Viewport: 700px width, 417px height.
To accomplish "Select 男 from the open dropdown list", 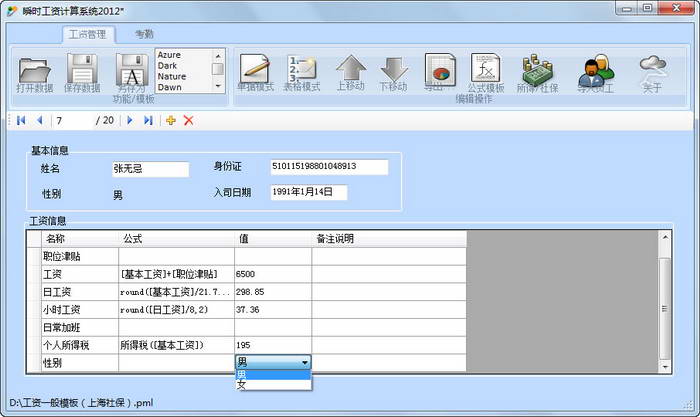I will click(x=273, y=374).
